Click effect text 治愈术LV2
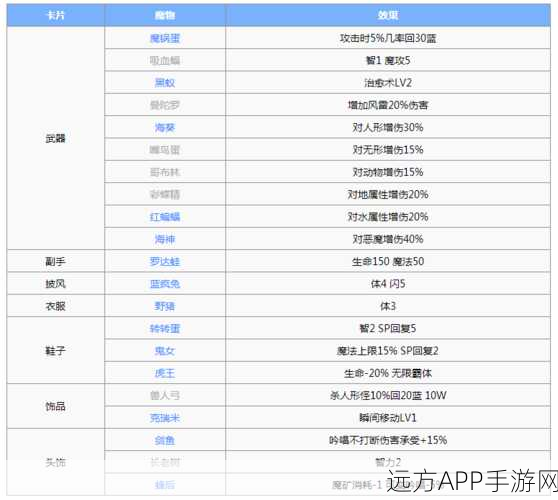This screenshot has height=500, width=558. pyautogui.click(x=388, y=83)
